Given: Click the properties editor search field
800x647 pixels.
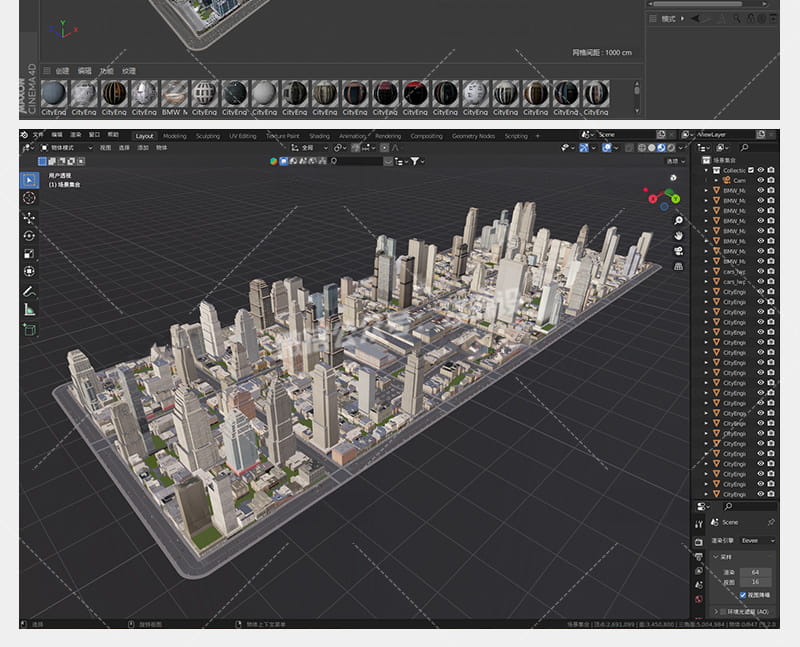Looking at the screenshot, I should tap(749, 506).
